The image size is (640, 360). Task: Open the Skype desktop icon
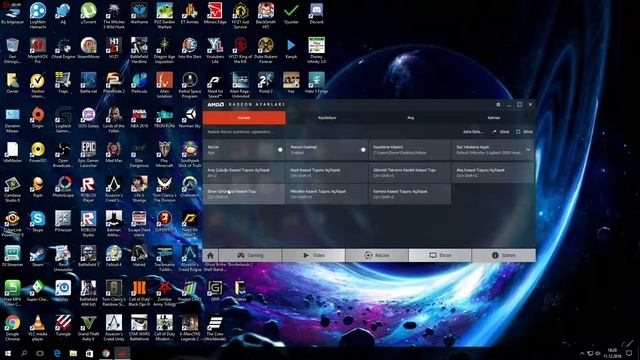point(38,222)
